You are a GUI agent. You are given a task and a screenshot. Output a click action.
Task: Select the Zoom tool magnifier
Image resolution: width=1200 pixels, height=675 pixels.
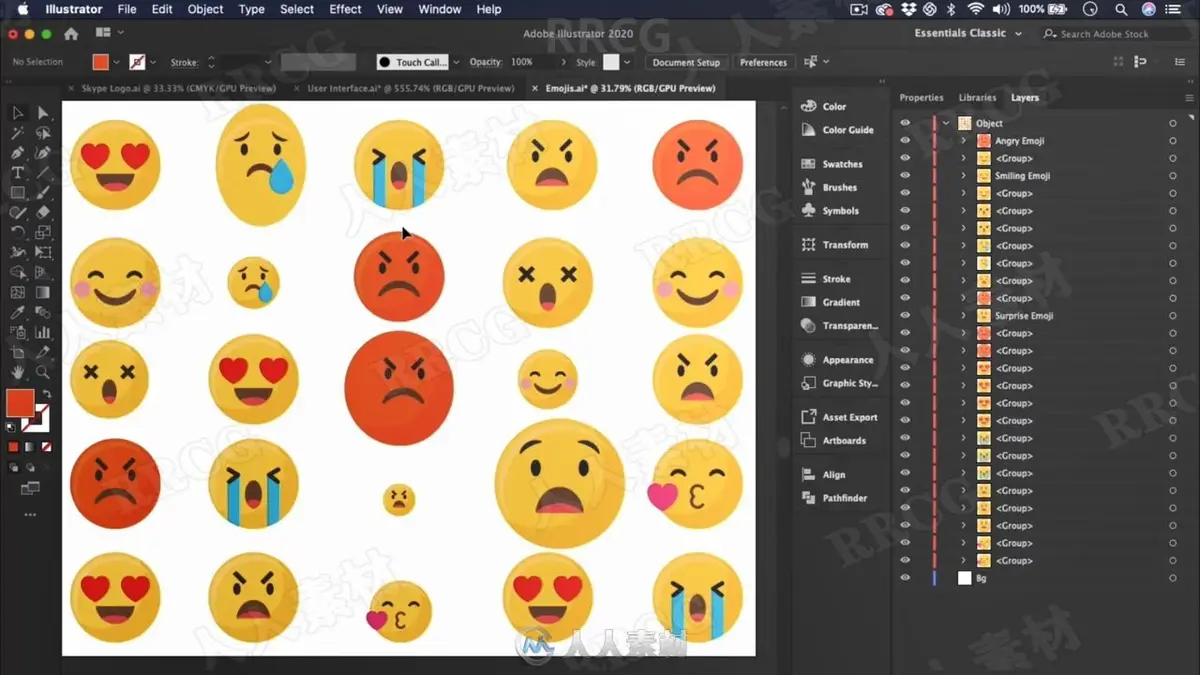(43, 373)
